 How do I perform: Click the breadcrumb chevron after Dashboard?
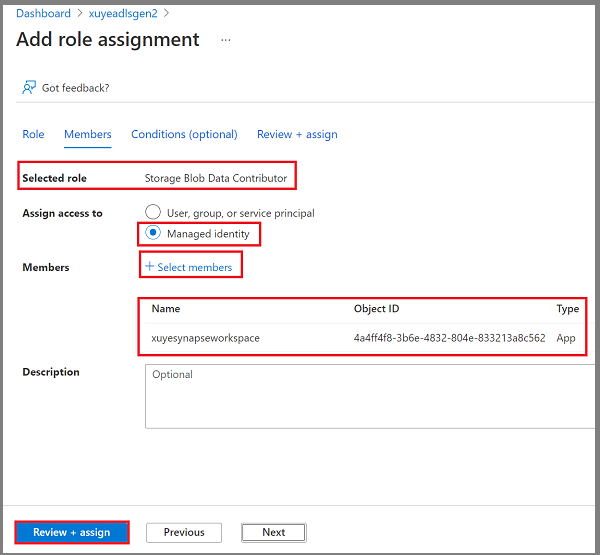(80, 13)
